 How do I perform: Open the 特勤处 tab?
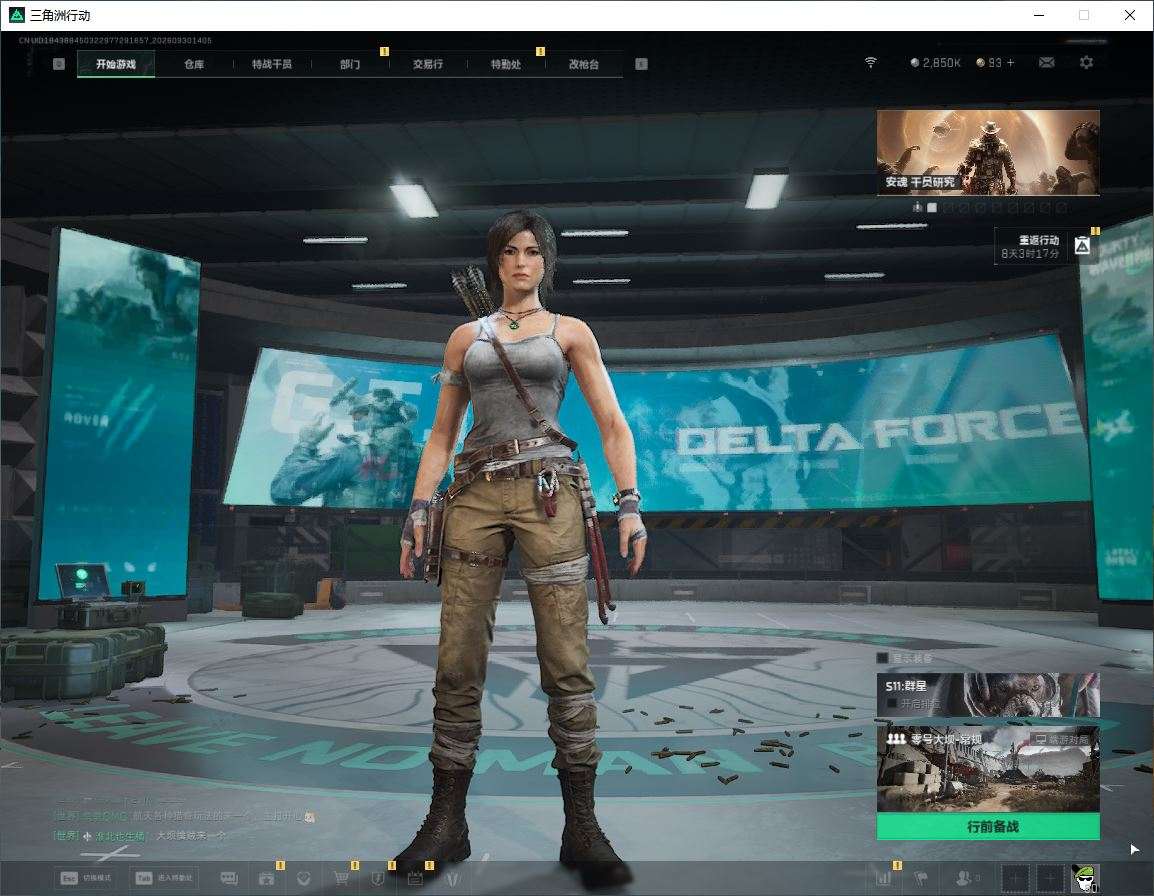(x=506, y=64)
